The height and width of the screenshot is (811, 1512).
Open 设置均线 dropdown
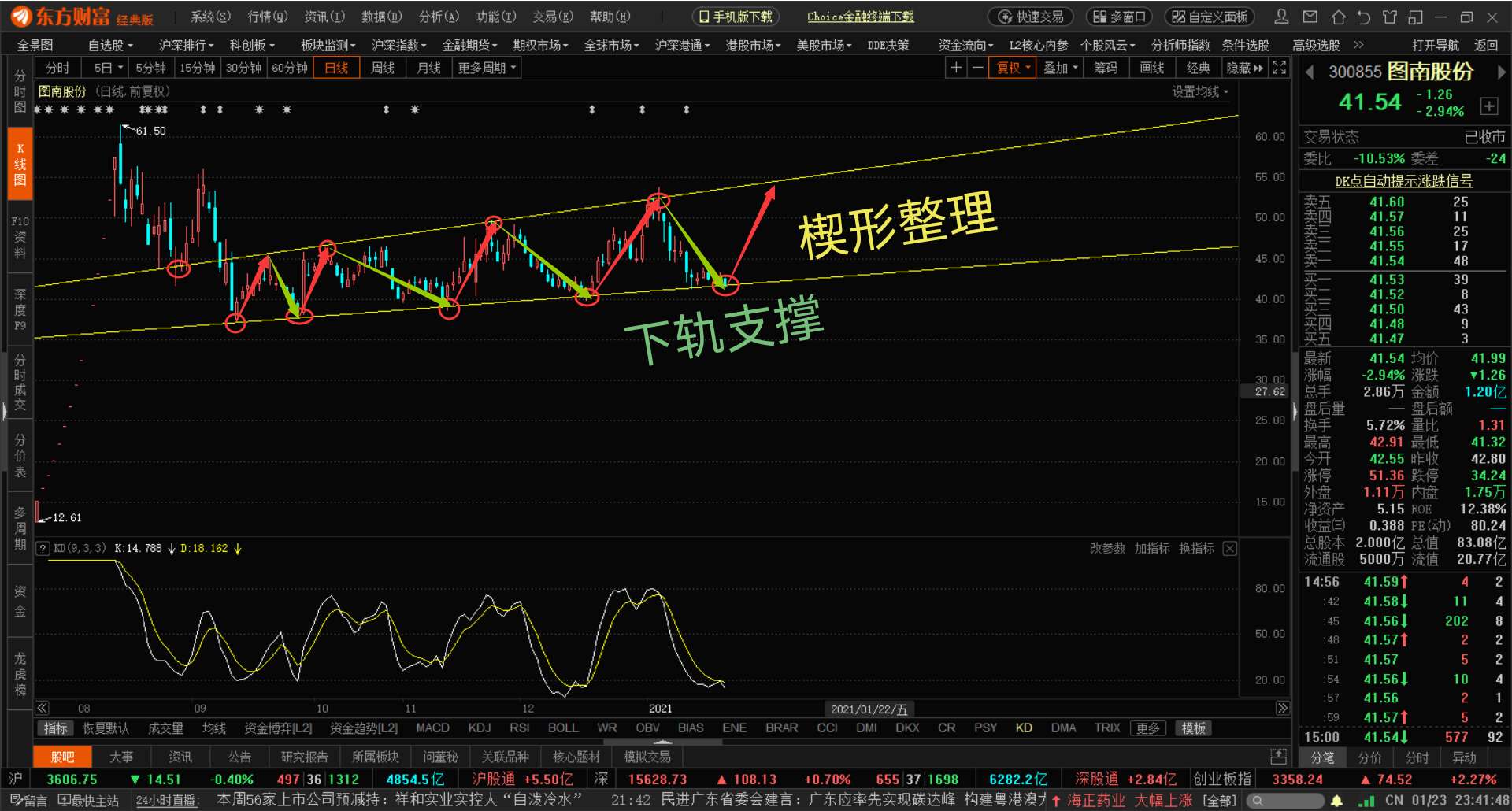[1199, 91]
